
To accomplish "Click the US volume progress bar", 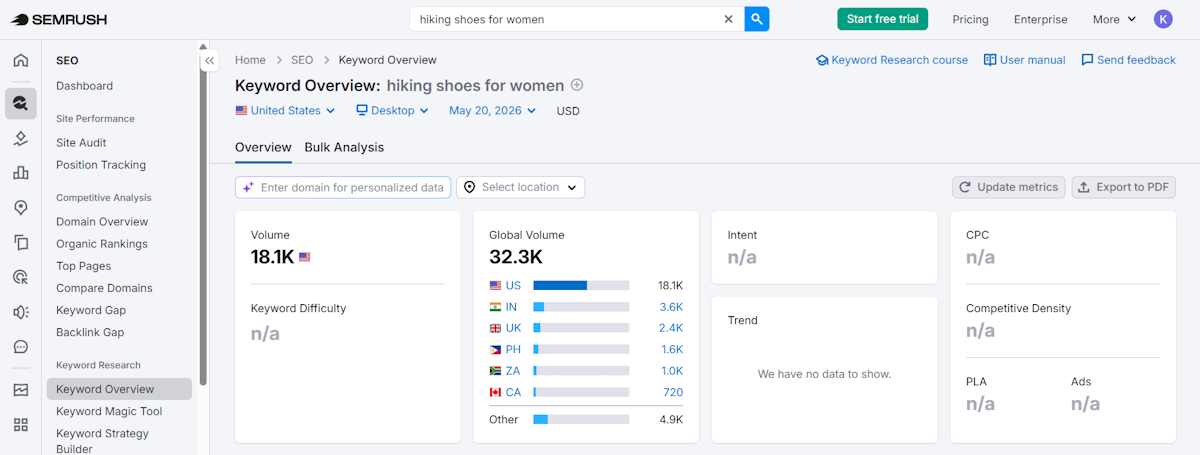I will tap(581, 285).
